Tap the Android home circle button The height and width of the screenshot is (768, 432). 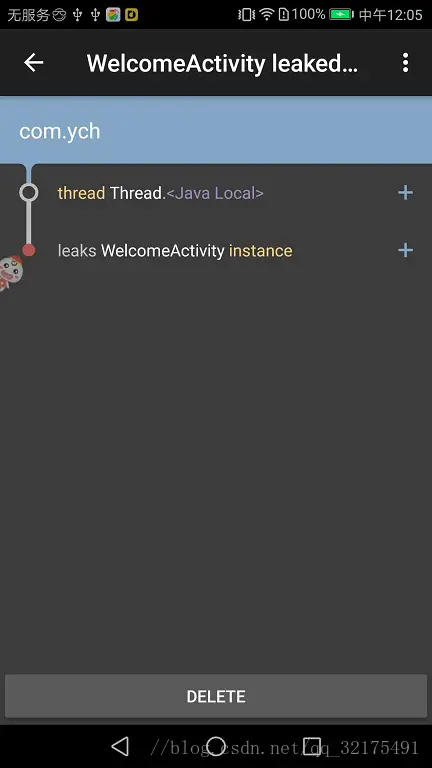point(216,746)
